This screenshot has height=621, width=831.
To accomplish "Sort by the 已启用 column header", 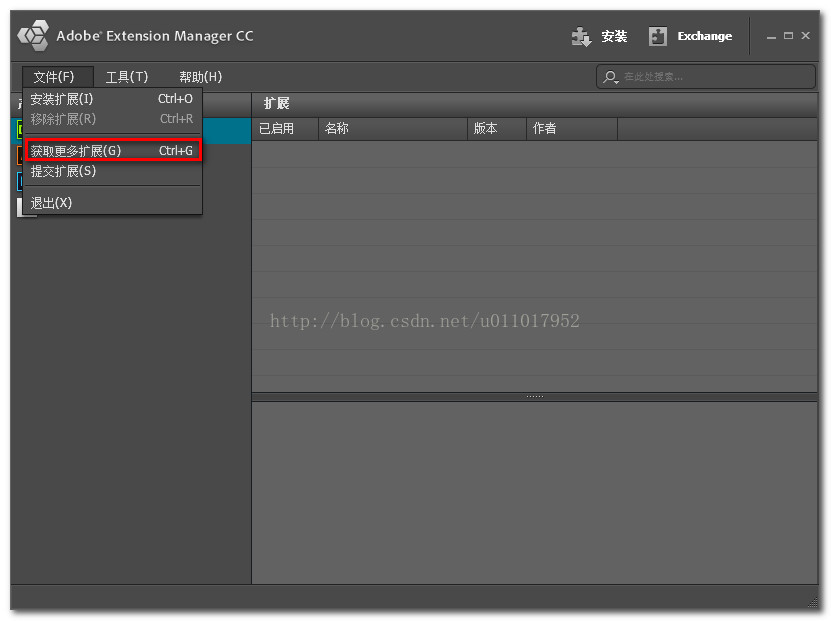I will click(285, 128).
